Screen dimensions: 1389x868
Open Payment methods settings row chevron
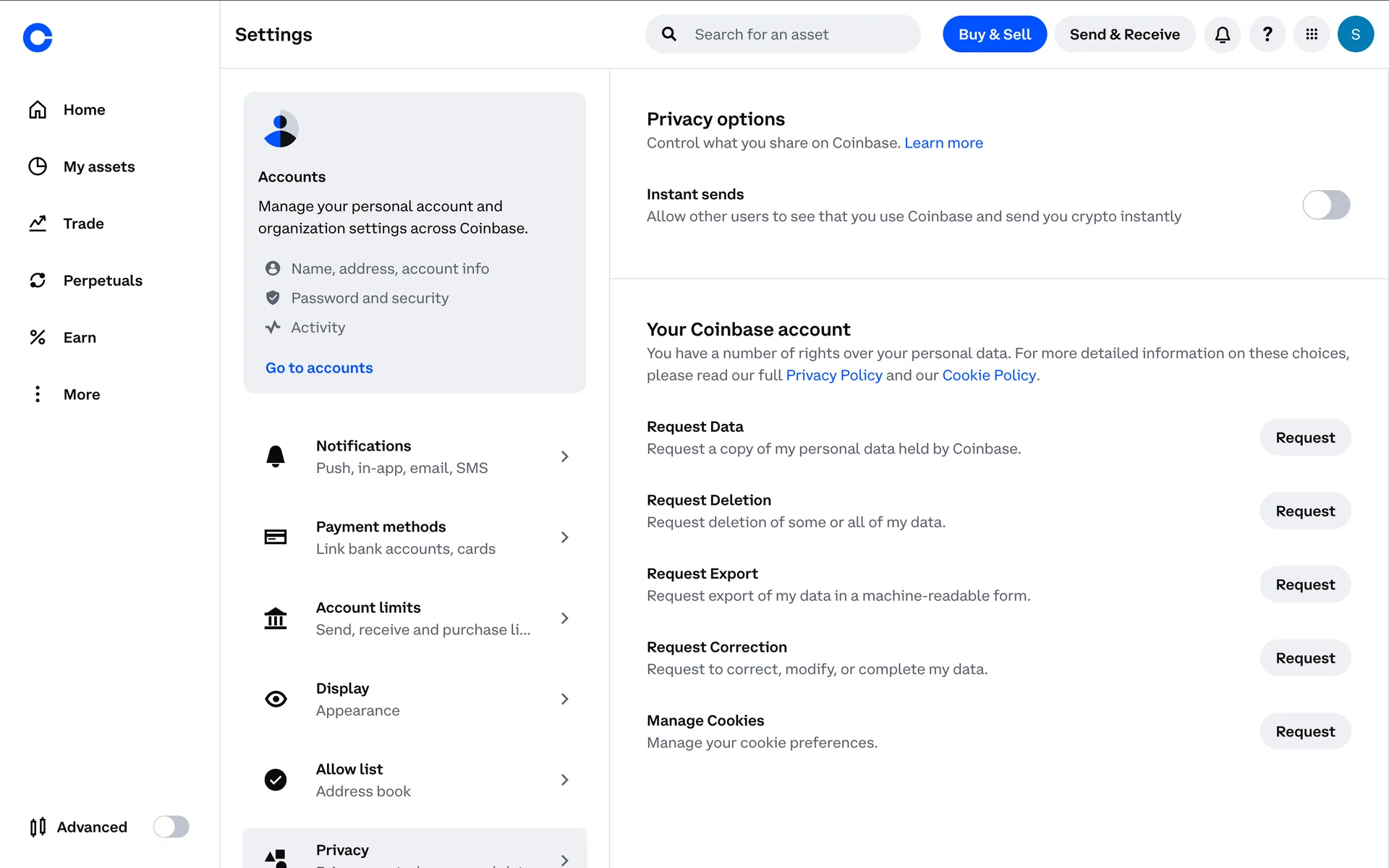tap(564, 537)
